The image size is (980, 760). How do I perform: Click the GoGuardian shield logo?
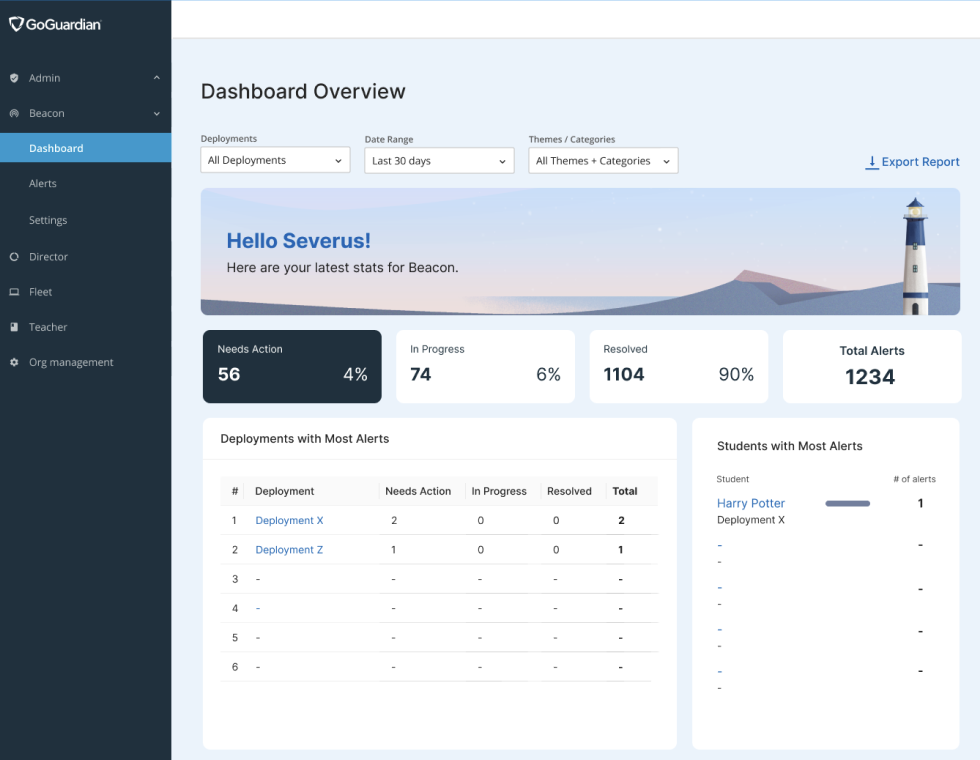pos(16,24)
